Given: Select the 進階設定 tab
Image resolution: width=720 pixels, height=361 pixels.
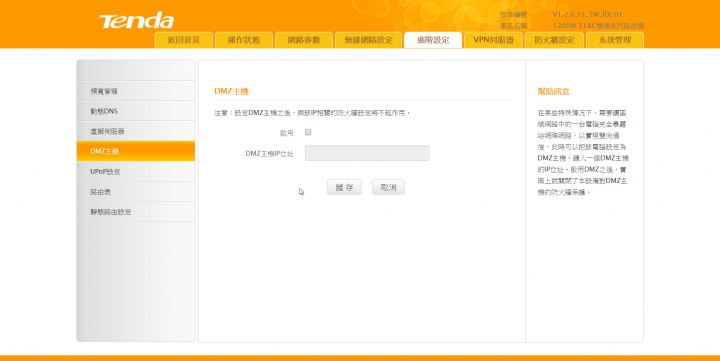Looking at the screenshot, I should [x=433, y=40].
